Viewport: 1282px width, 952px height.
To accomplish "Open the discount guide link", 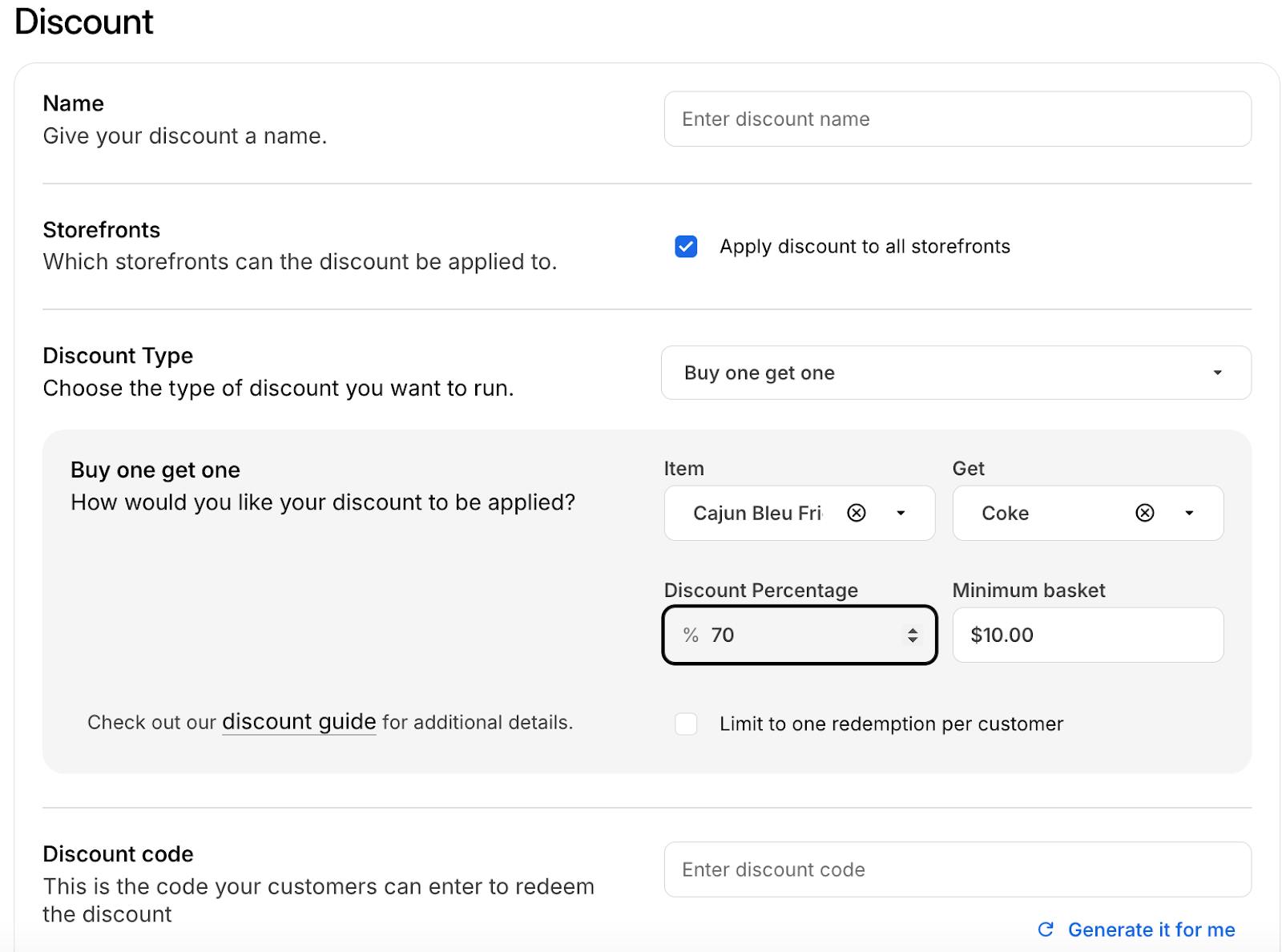I will (299, 722).
